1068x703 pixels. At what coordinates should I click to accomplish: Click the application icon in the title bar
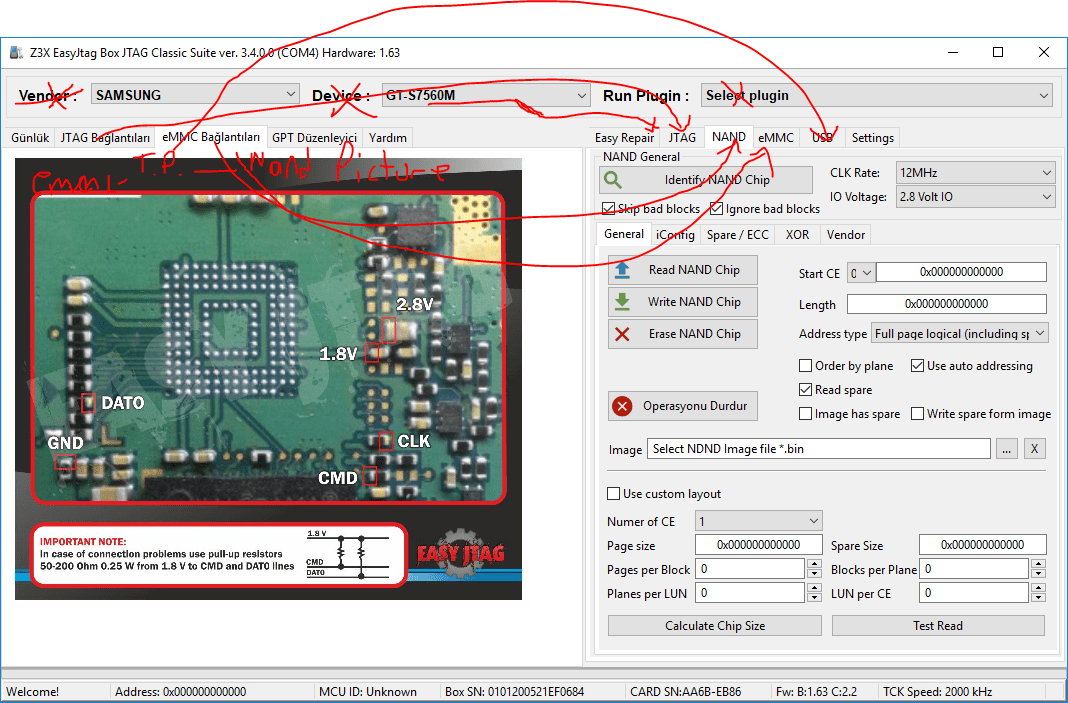pos(16,52)
